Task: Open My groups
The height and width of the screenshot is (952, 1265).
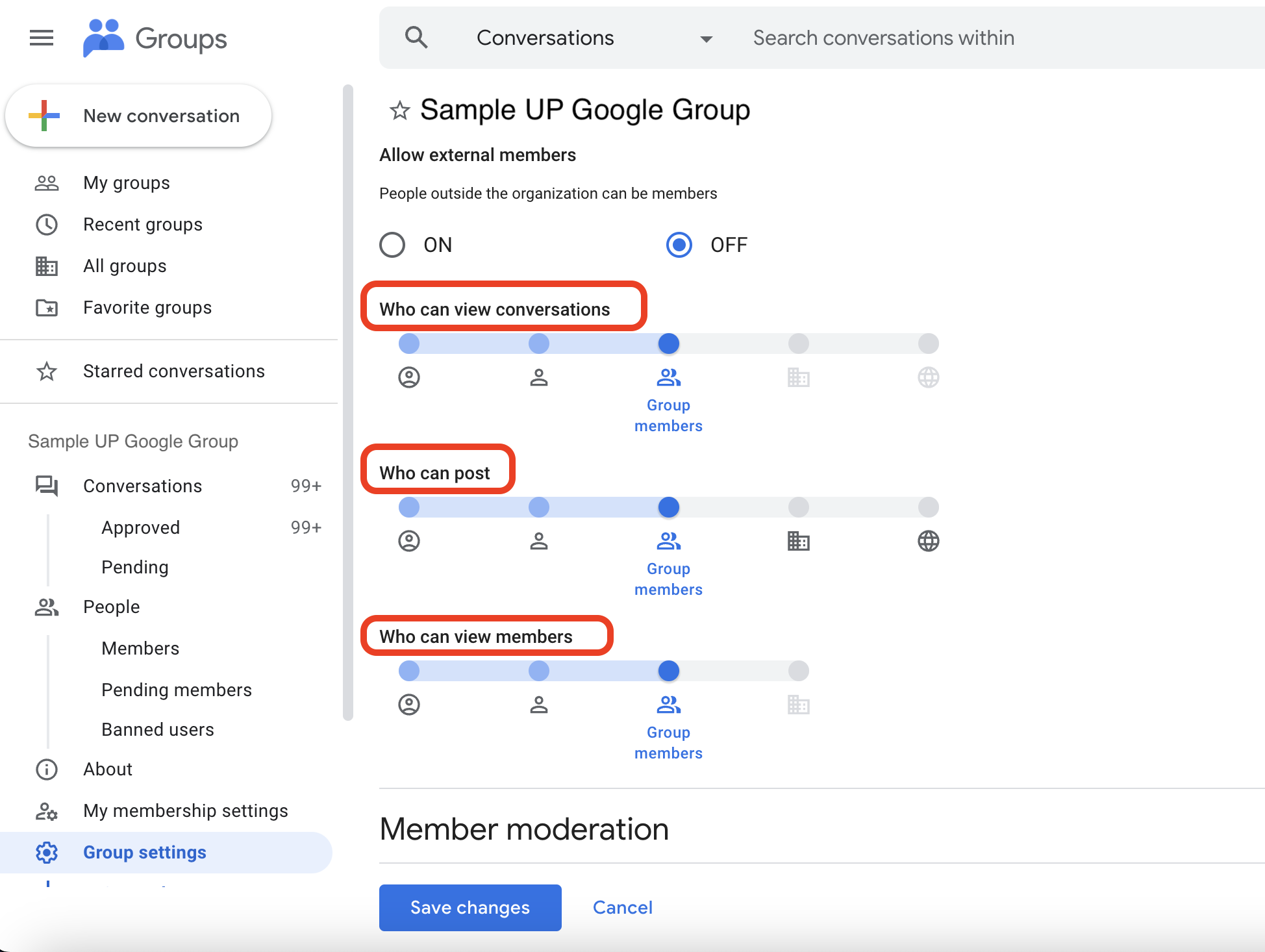Action: pyautogui.click(x=127, y=183)
